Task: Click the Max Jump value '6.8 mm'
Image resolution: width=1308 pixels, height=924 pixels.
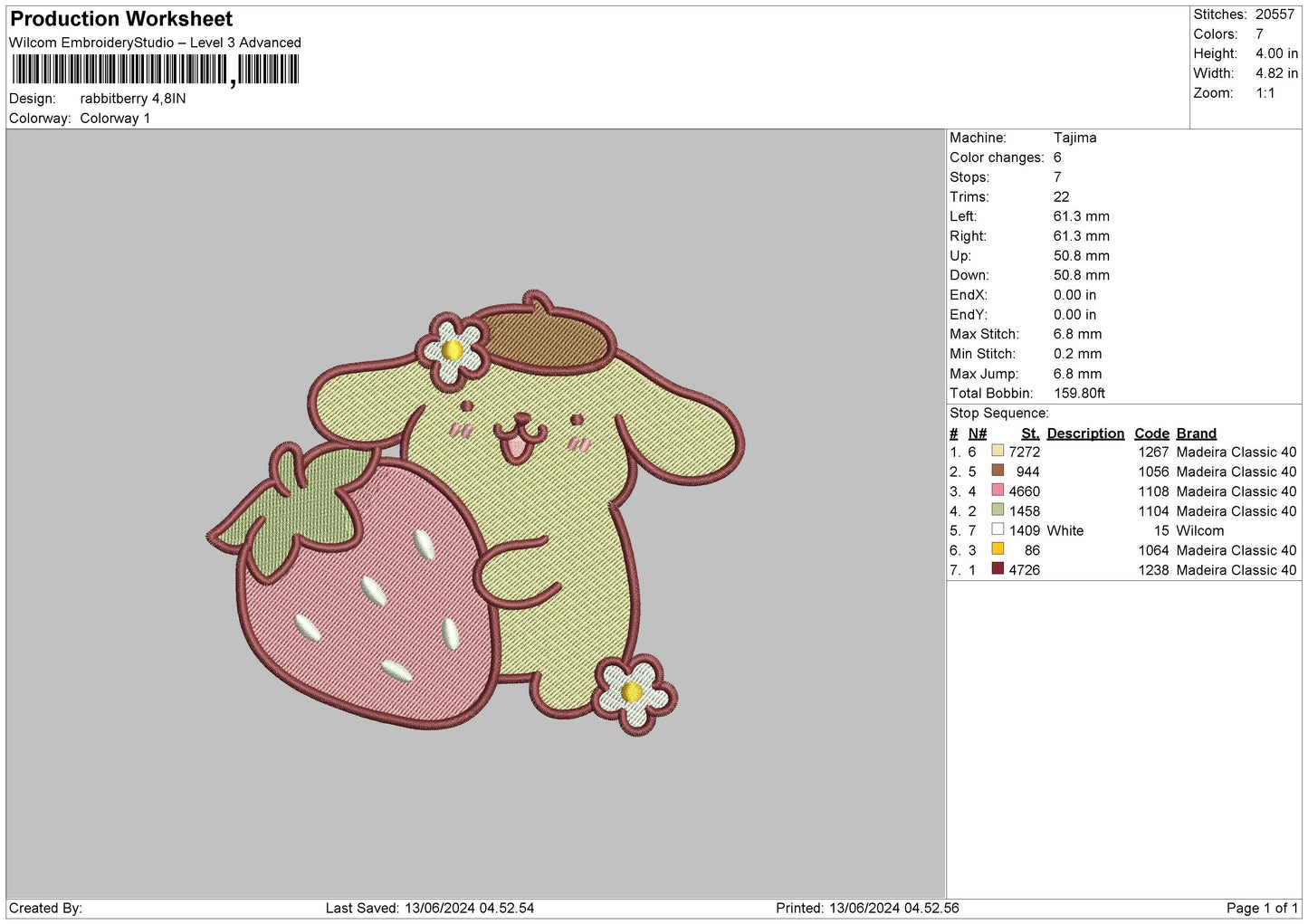Action: [1077, 374]
